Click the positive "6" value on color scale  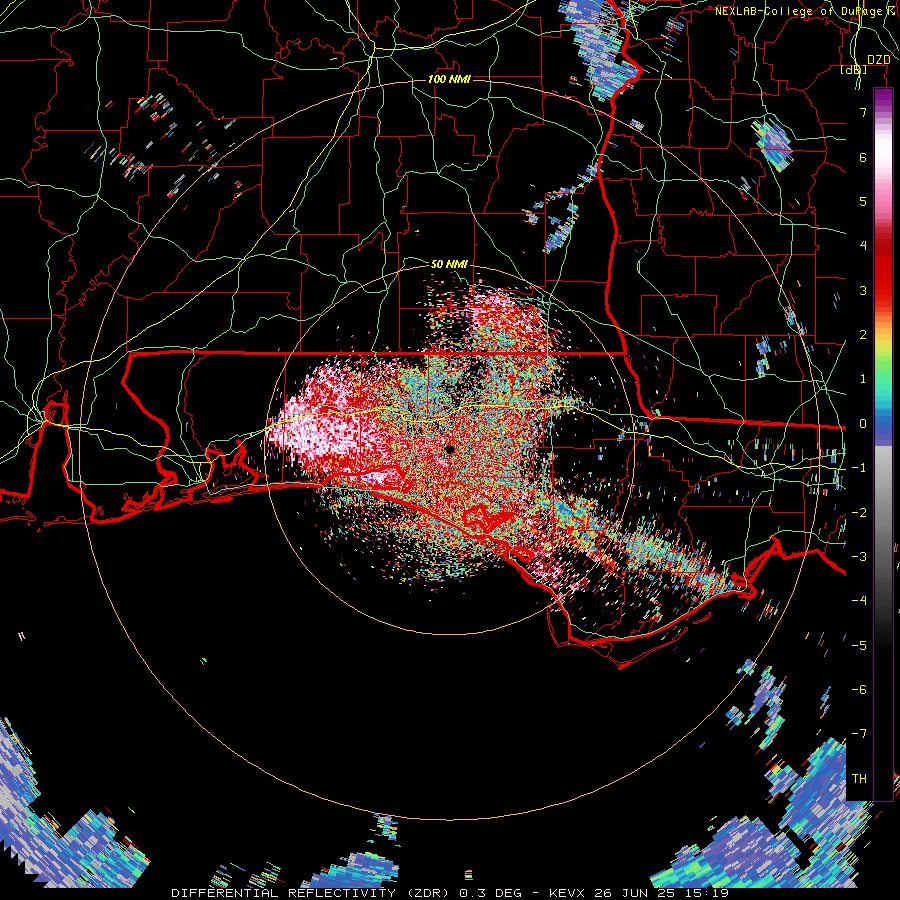coord(863,157)
